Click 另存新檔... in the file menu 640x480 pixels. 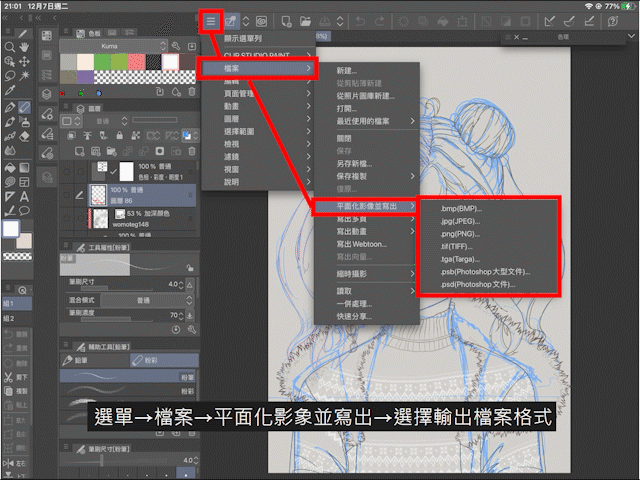pos(354,164)
